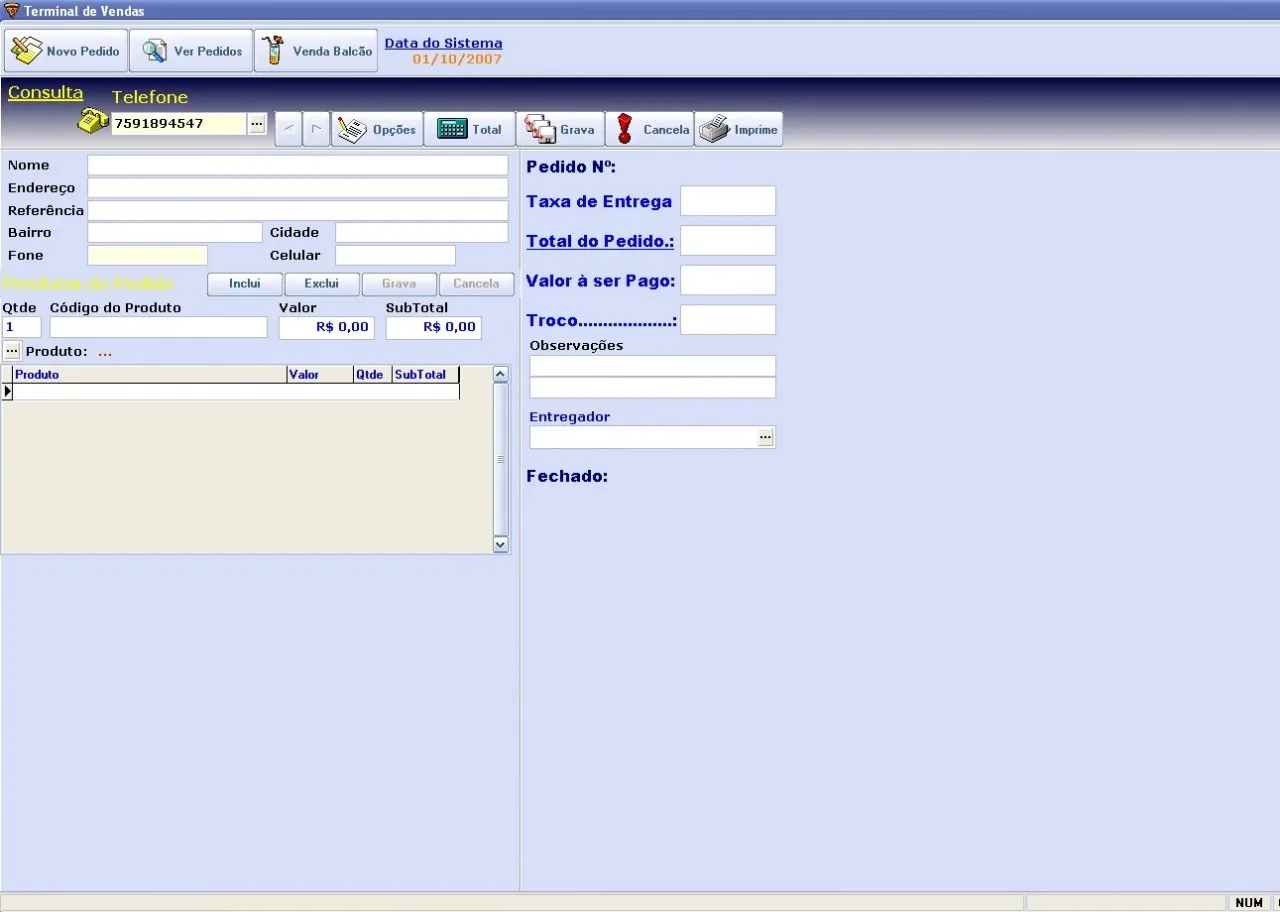Image resolution: width=1280 pixels, height=912 pixels.
Task: Click the Taxa de Entrega field
Action: tap(728, 201)
